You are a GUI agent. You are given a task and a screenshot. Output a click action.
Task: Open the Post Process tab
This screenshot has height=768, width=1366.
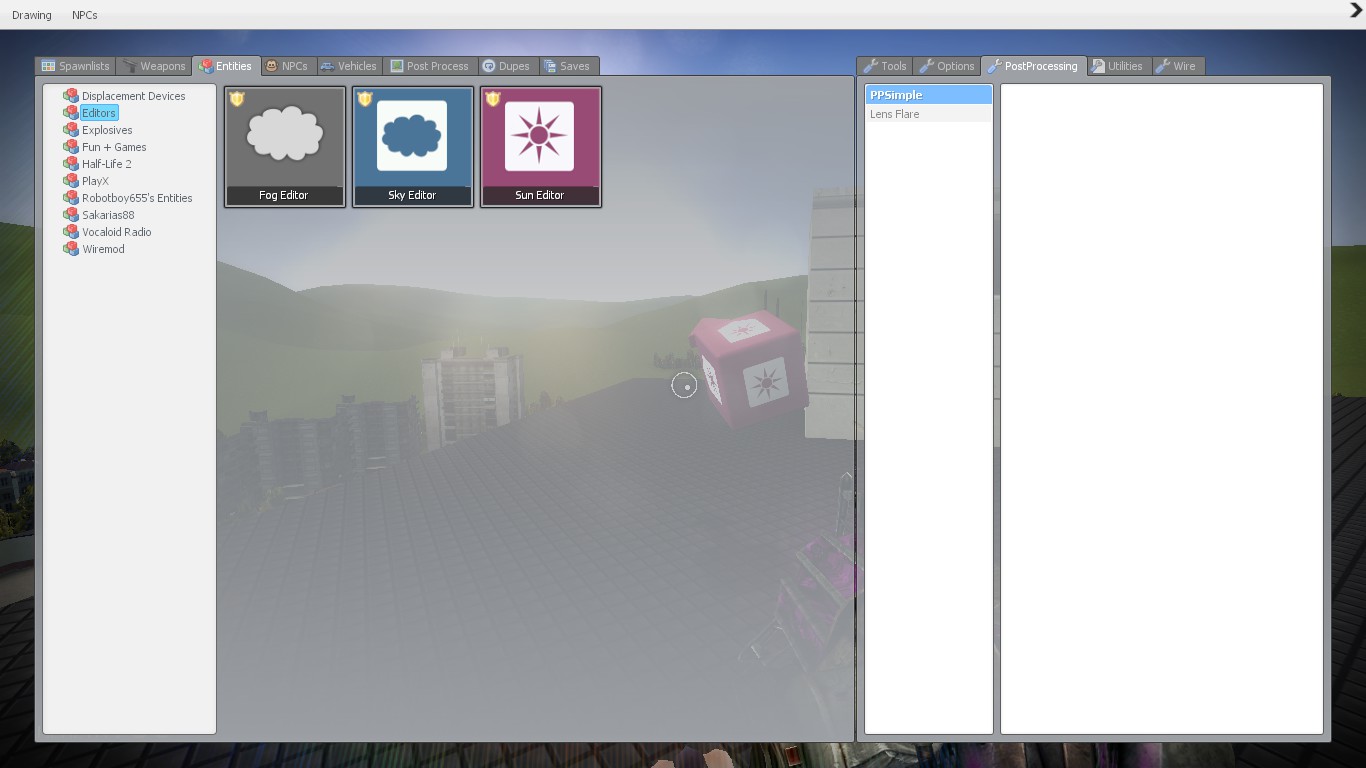tap(430, 66)
